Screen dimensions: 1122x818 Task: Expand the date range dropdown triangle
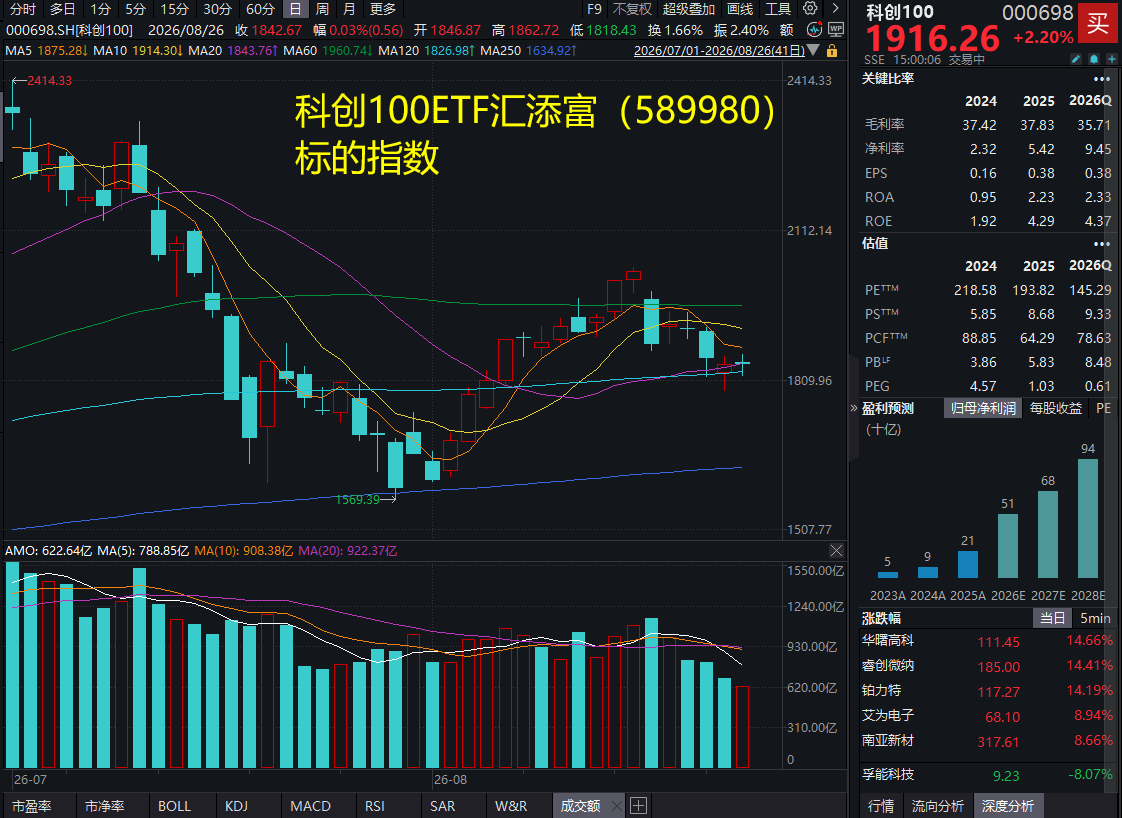coord(814,50)
